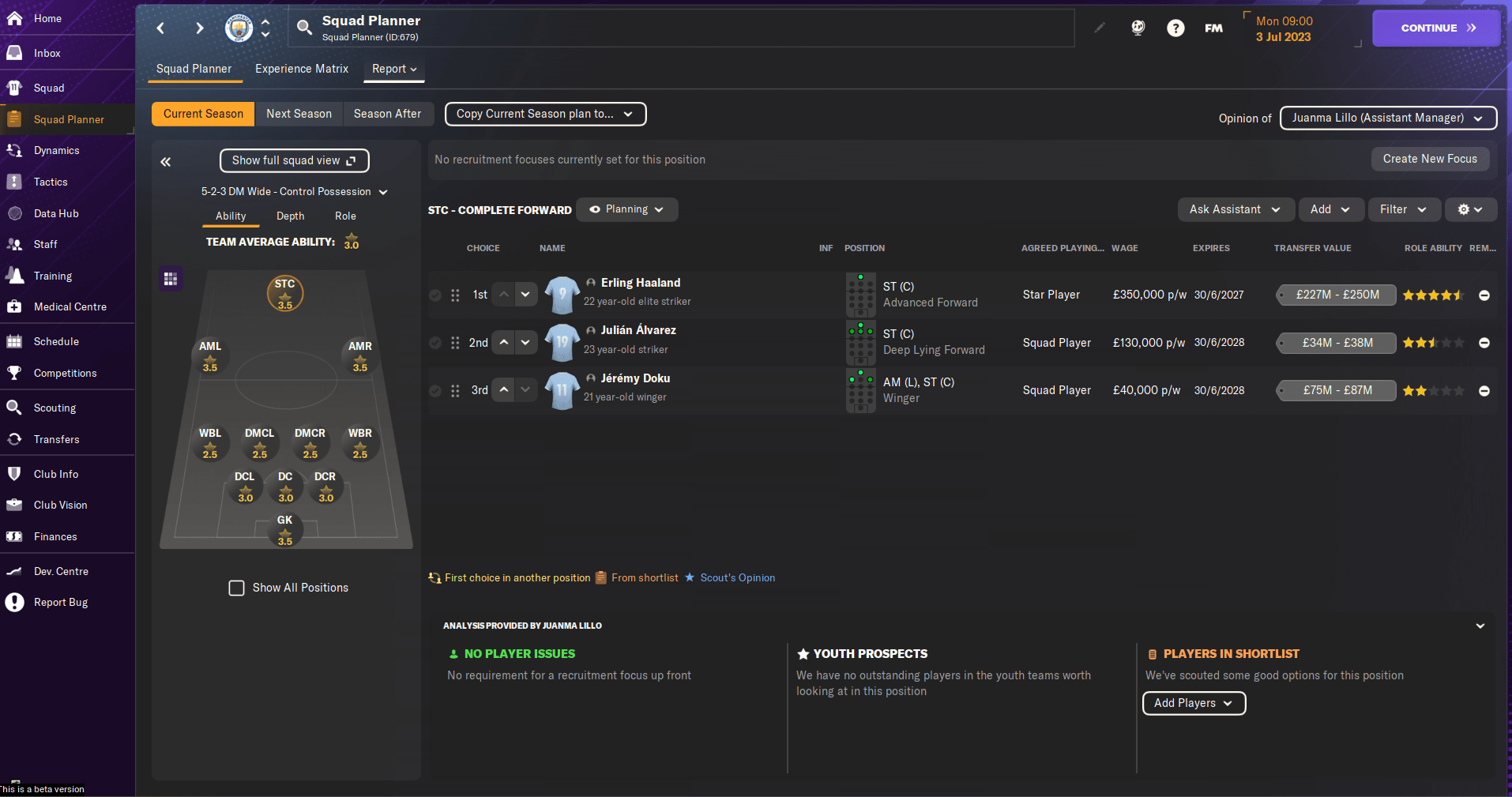Navigate back with the left arrow
The height and width of the screenshot is (797, 1512).
point(161,28)
